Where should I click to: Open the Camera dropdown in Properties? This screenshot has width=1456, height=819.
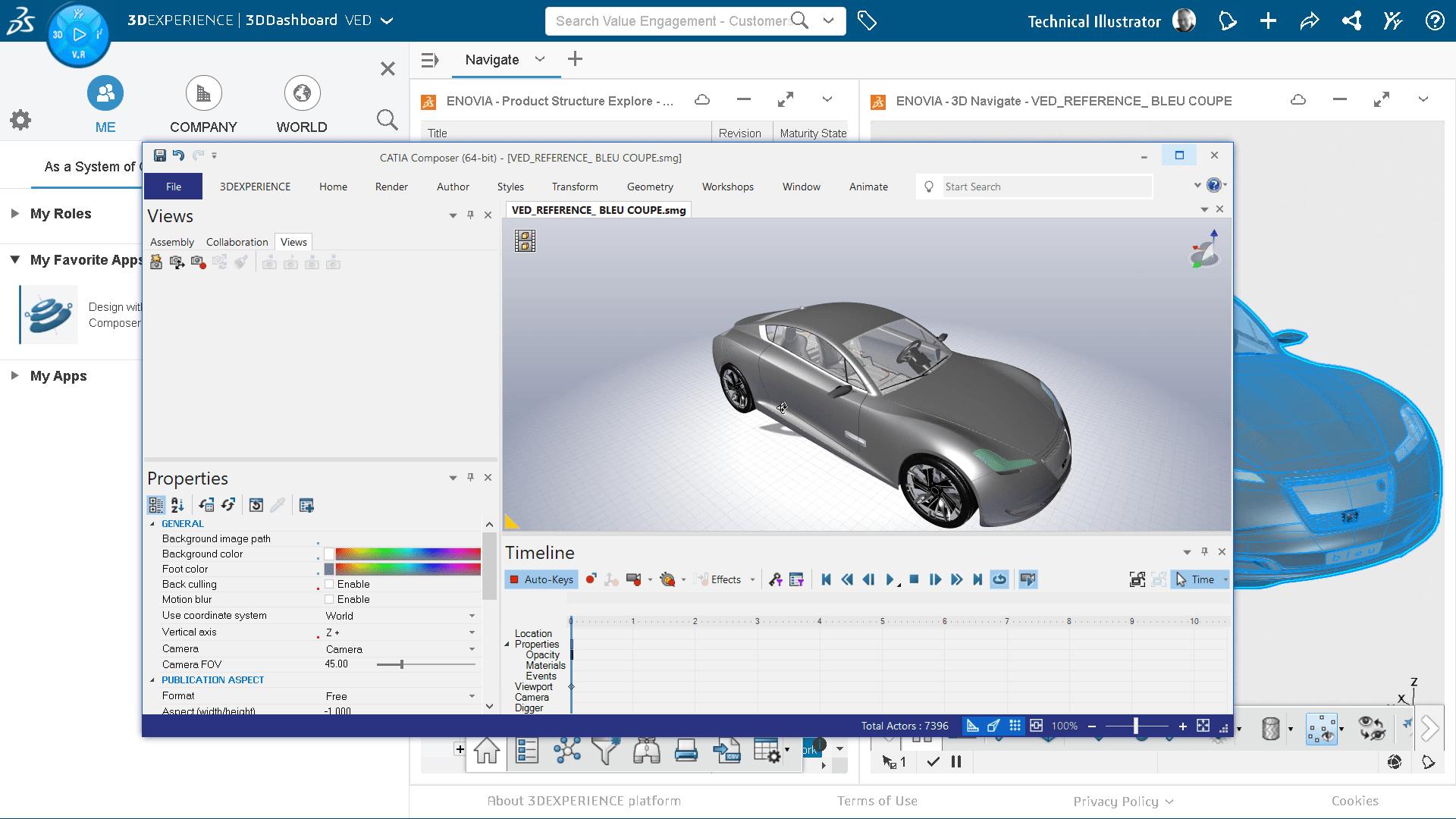tap(471, 648)
